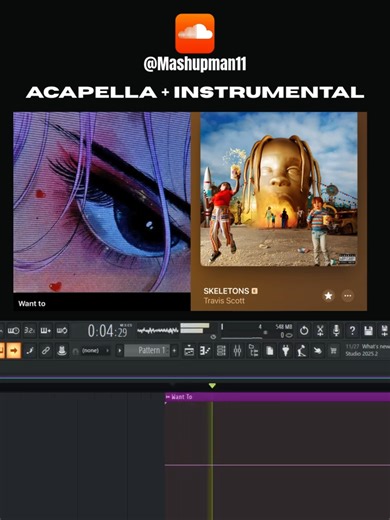Click the icon left of the shopping cart
The image size is (390, 520).
click(x=318, y=351)
